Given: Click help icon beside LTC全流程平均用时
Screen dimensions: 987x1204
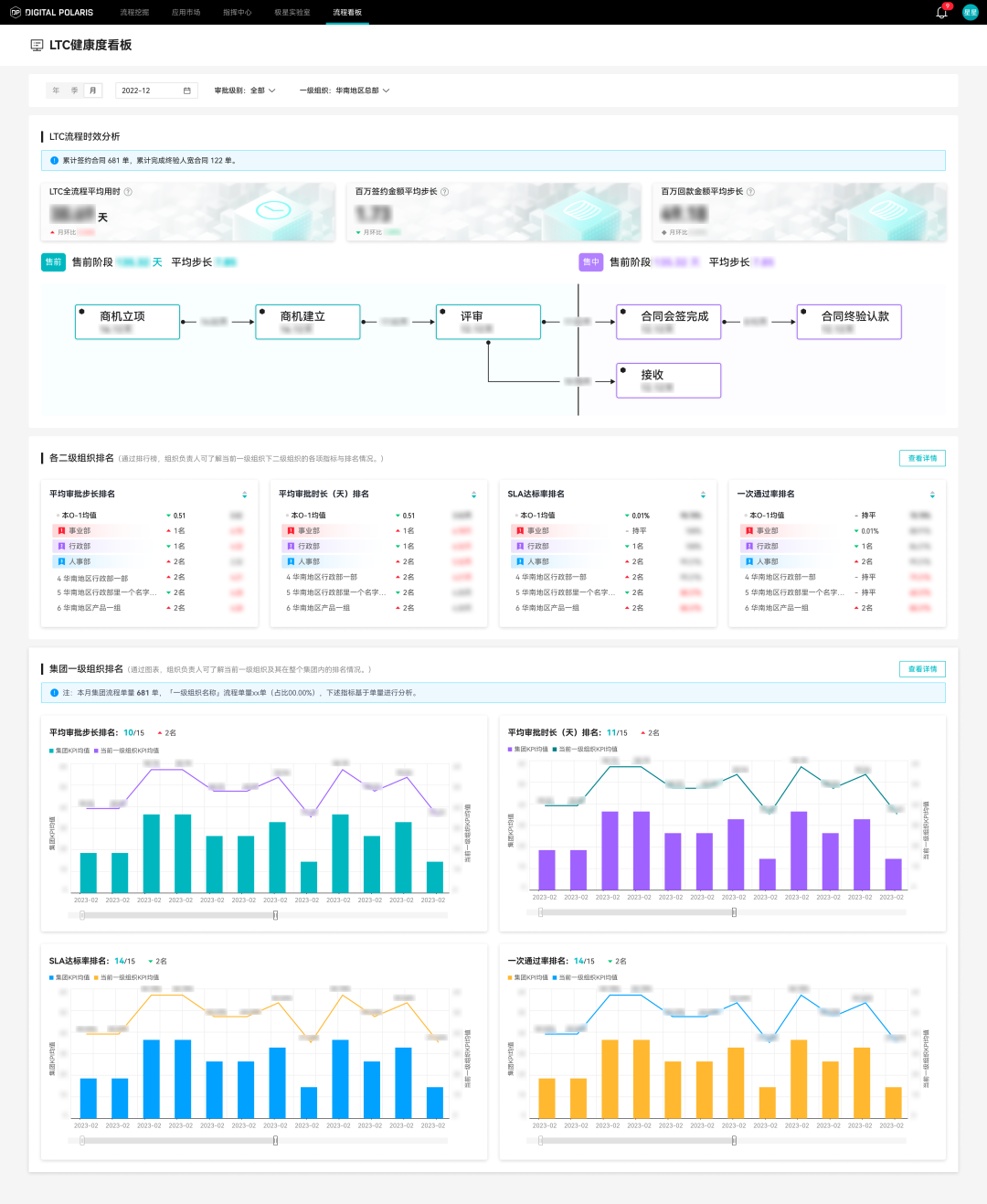Looking at the screenshot, I should (x=128, y=192).
